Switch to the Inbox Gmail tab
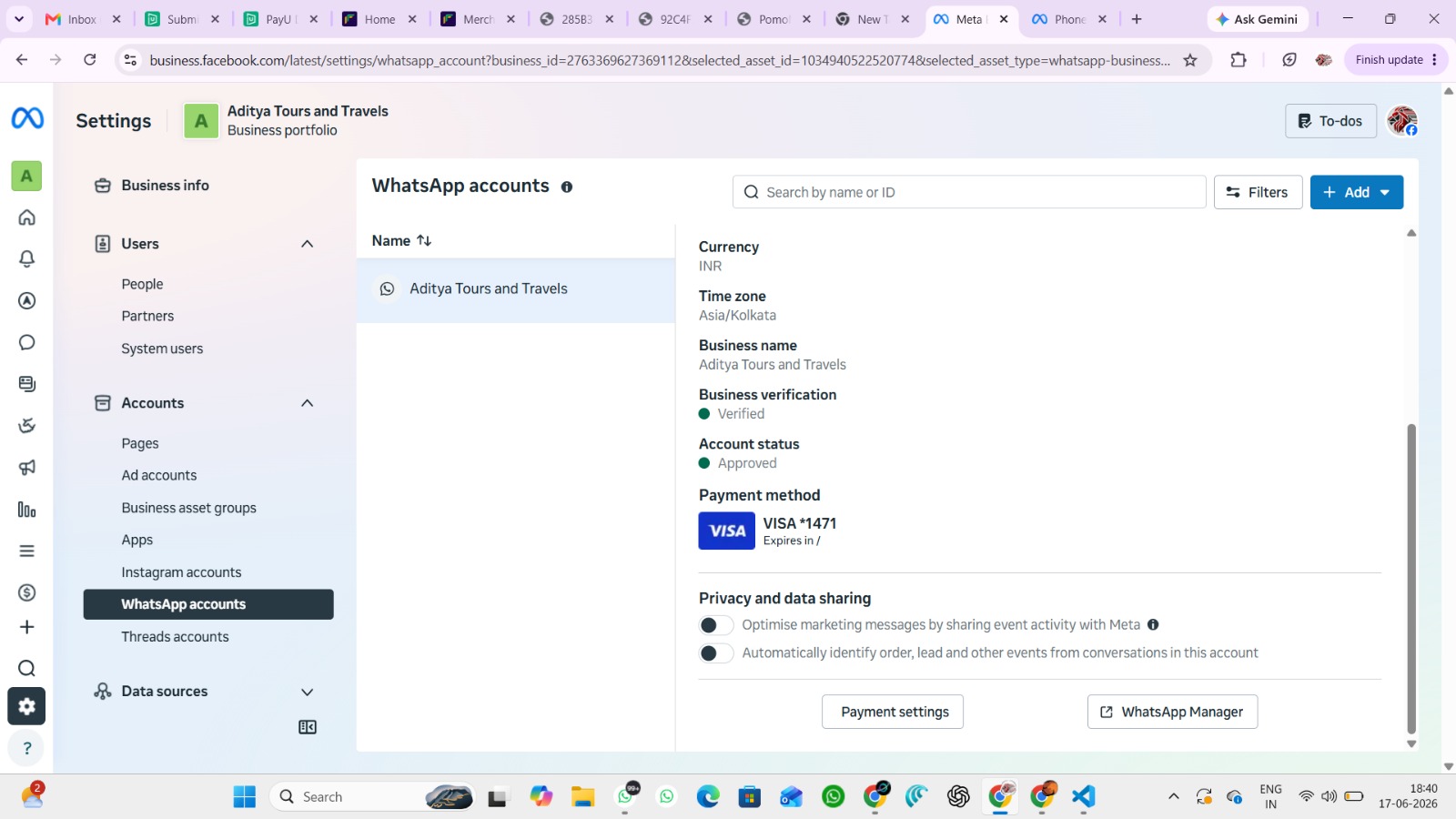The image size is (1456, 819). click(x=82, y=19)
